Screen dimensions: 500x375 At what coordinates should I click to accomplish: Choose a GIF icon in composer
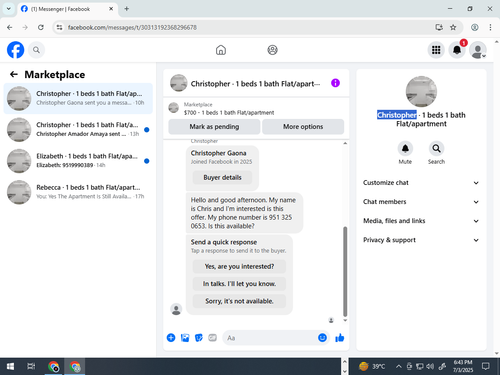pyautogui.click(x=212, y=338)
